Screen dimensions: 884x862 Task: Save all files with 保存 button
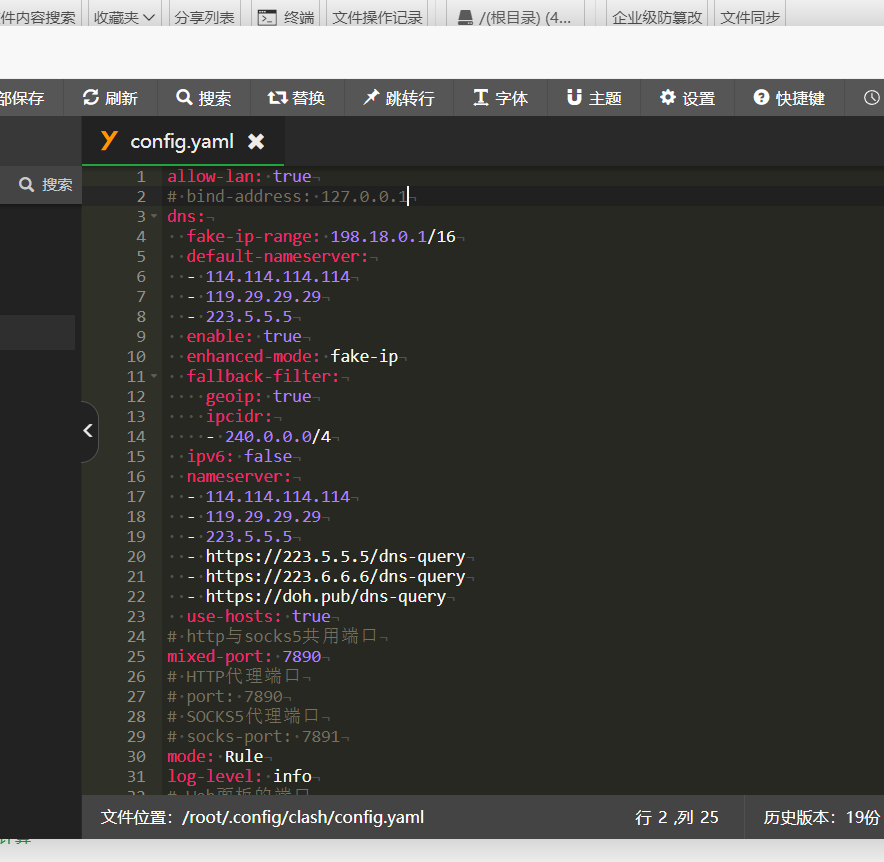[22, 98]
